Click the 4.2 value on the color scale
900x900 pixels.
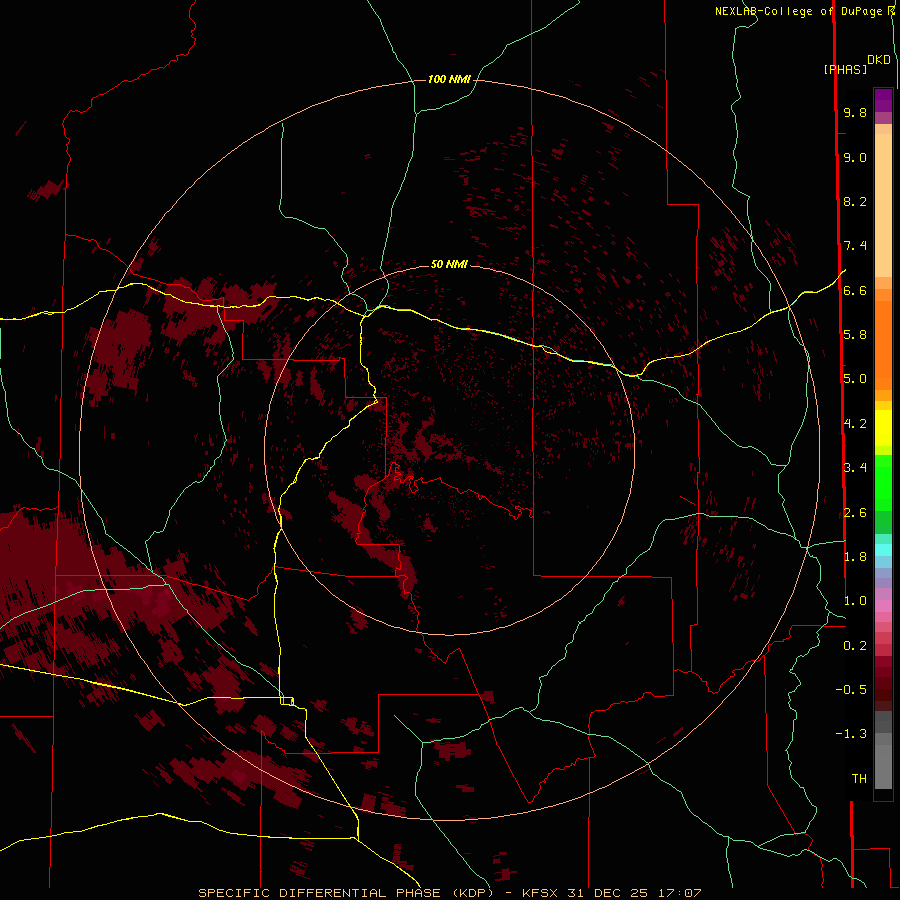click(855, 424)
